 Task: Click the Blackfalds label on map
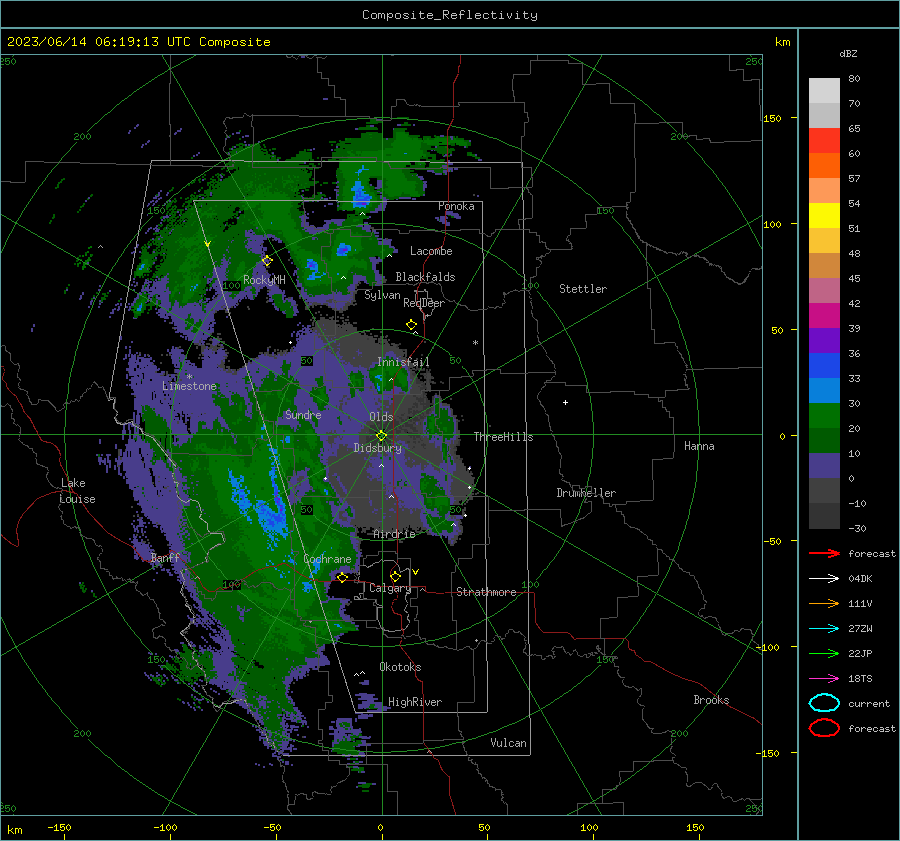[425, 277]
